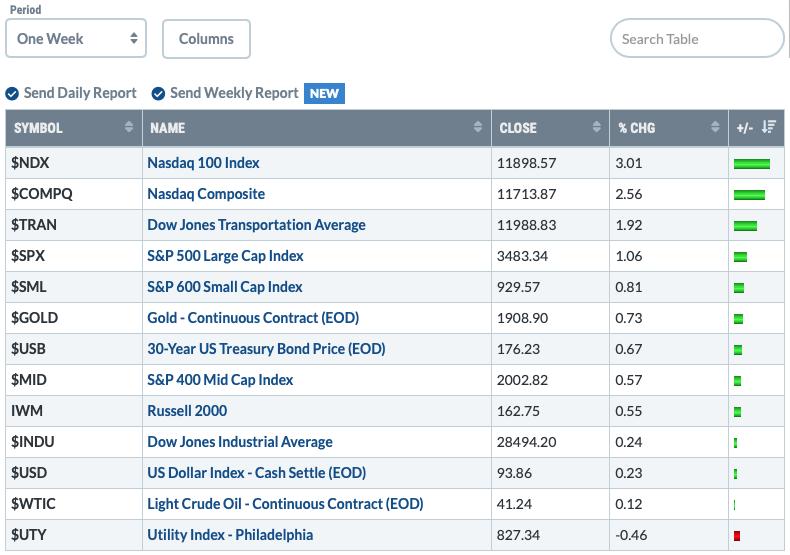Toggle Send Weekly Report checkbox
Screen dimensions: 790x555
point(158,94)
